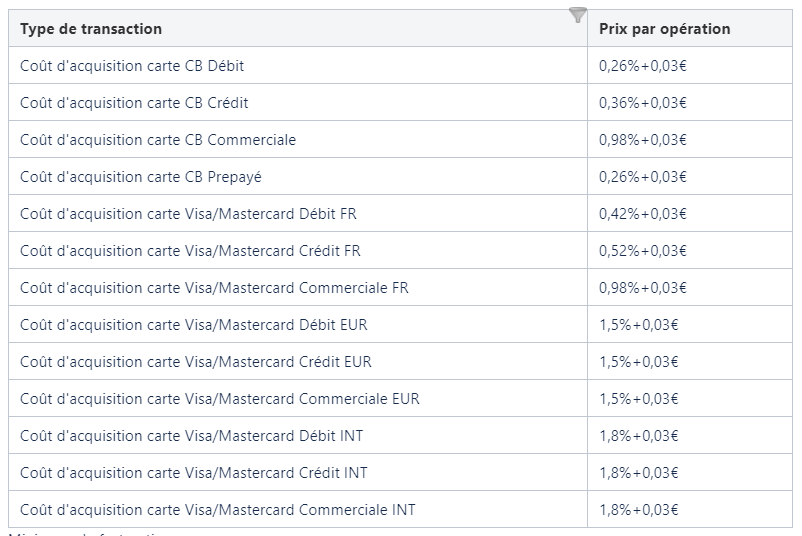Click the Visa/Mastercard Commerciale FR row label
802x536 pixels.
214,288
